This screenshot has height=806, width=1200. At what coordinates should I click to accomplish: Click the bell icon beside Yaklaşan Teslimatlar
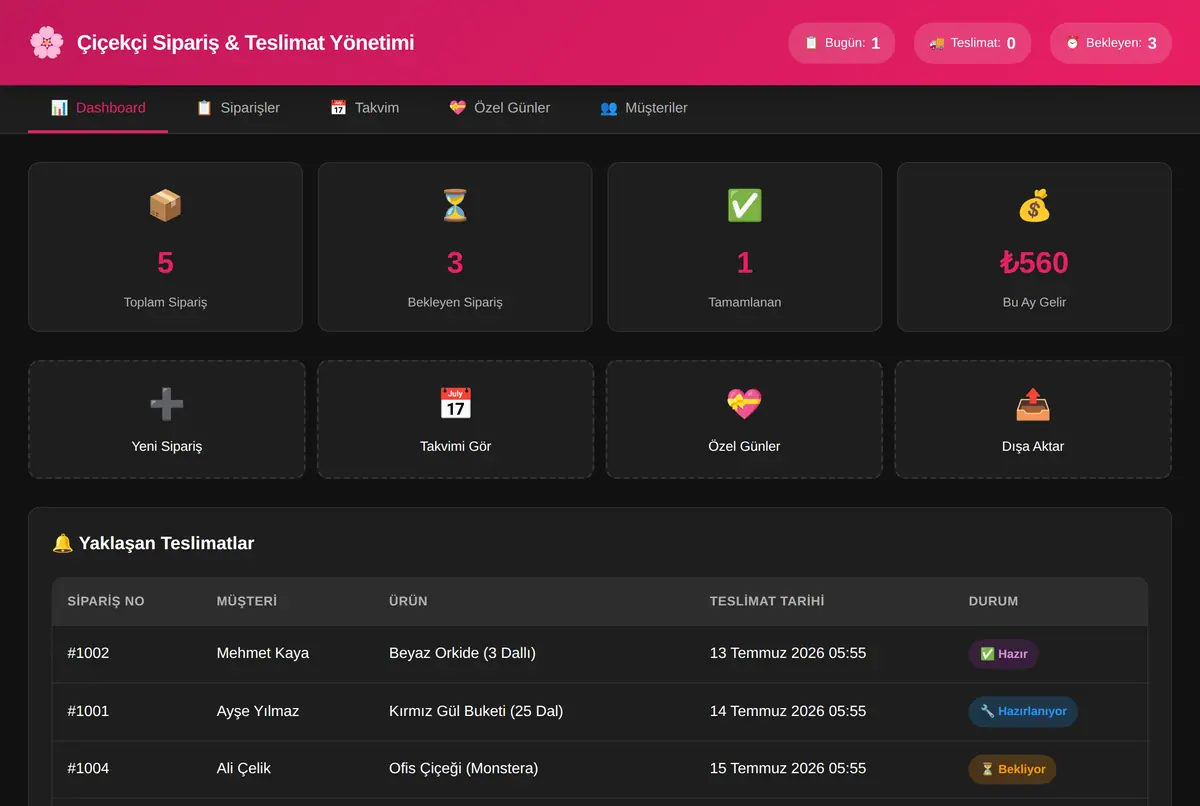(62, 543)
